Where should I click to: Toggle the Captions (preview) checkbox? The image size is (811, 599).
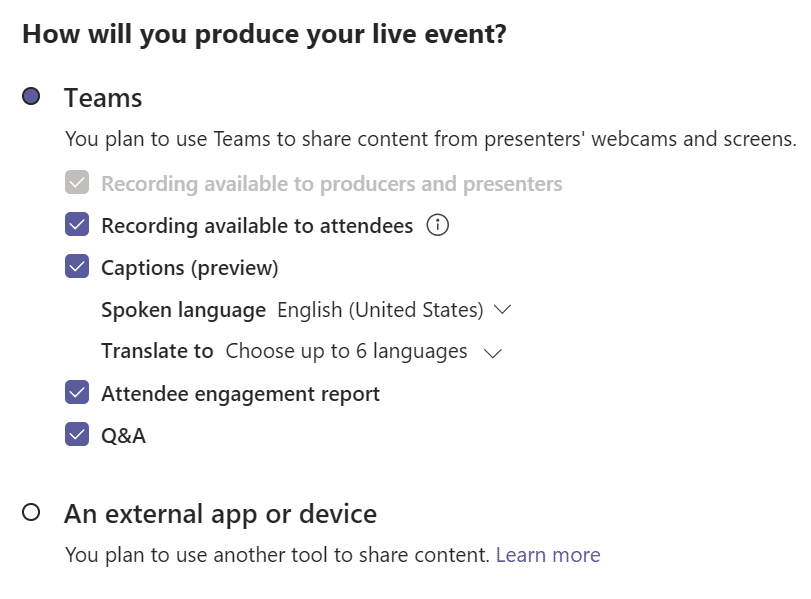(x=77, y=266)
